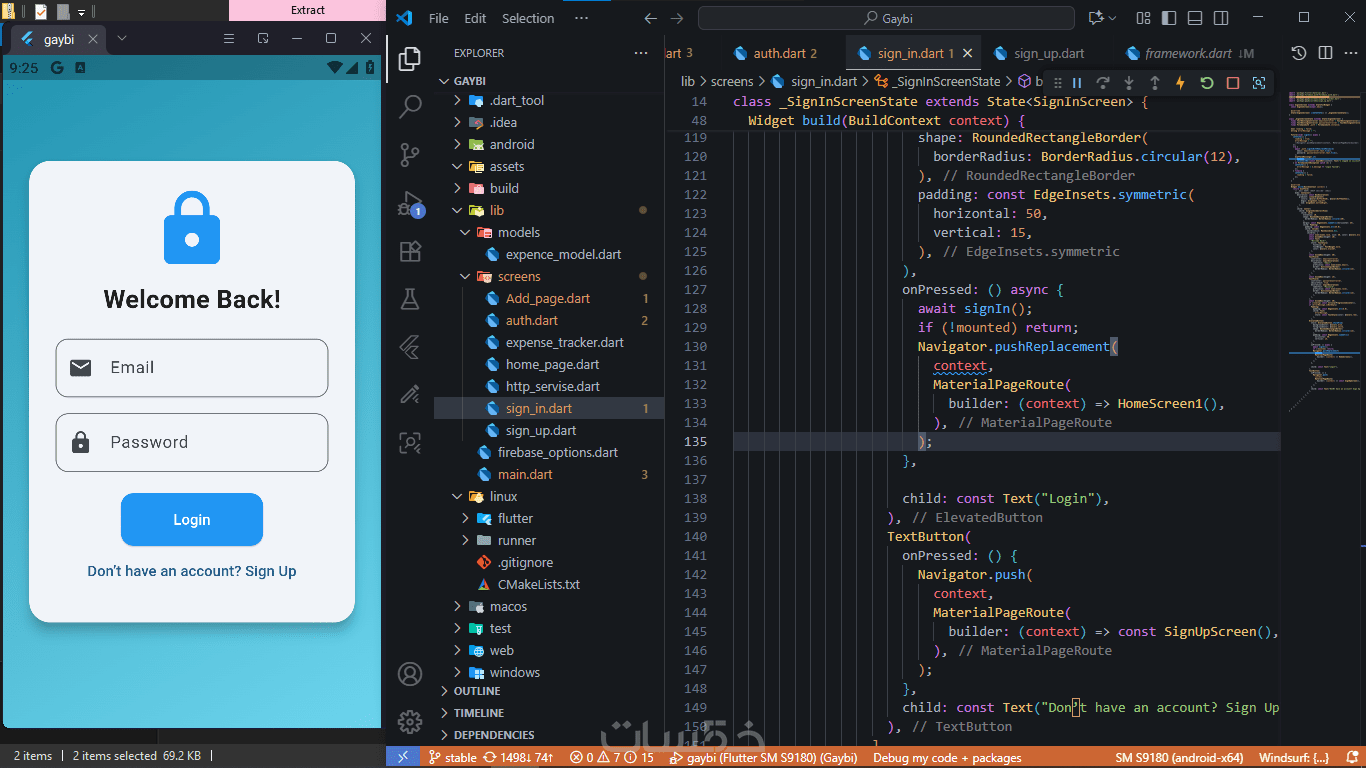
Task: Open the File menu
Action: click(x=438, y=18)
